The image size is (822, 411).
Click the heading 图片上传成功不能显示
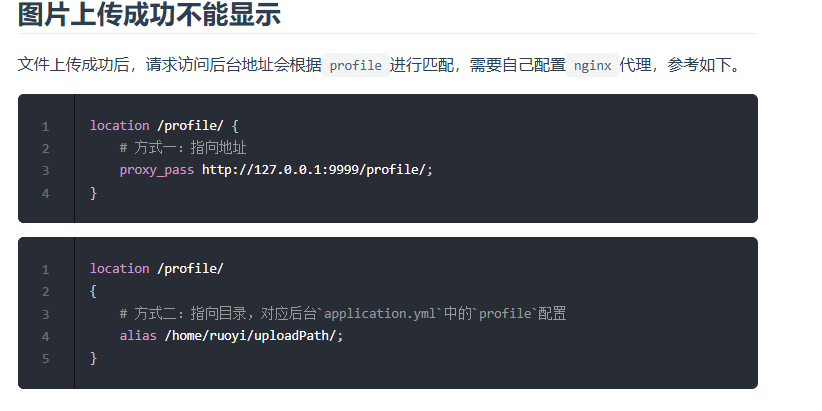point(149,14)
